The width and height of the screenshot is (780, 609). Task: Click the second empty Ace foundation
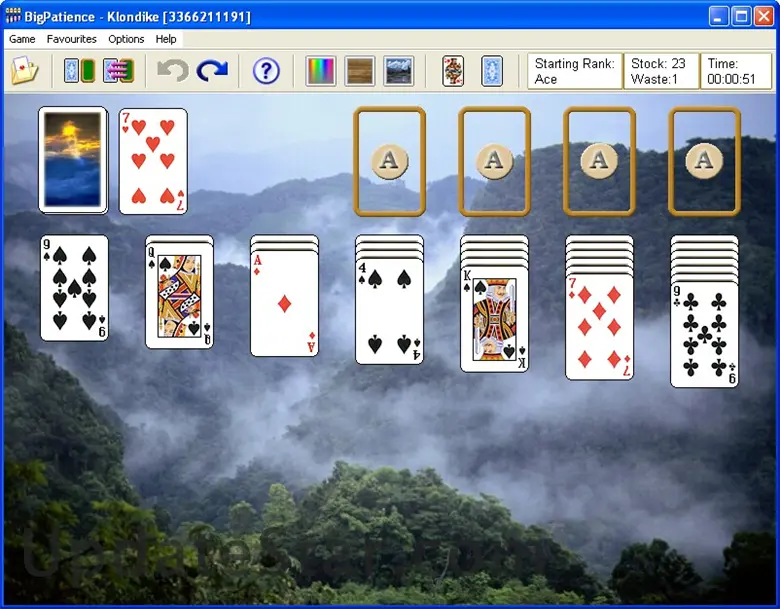pyautogui.click(x=494, y=161)
